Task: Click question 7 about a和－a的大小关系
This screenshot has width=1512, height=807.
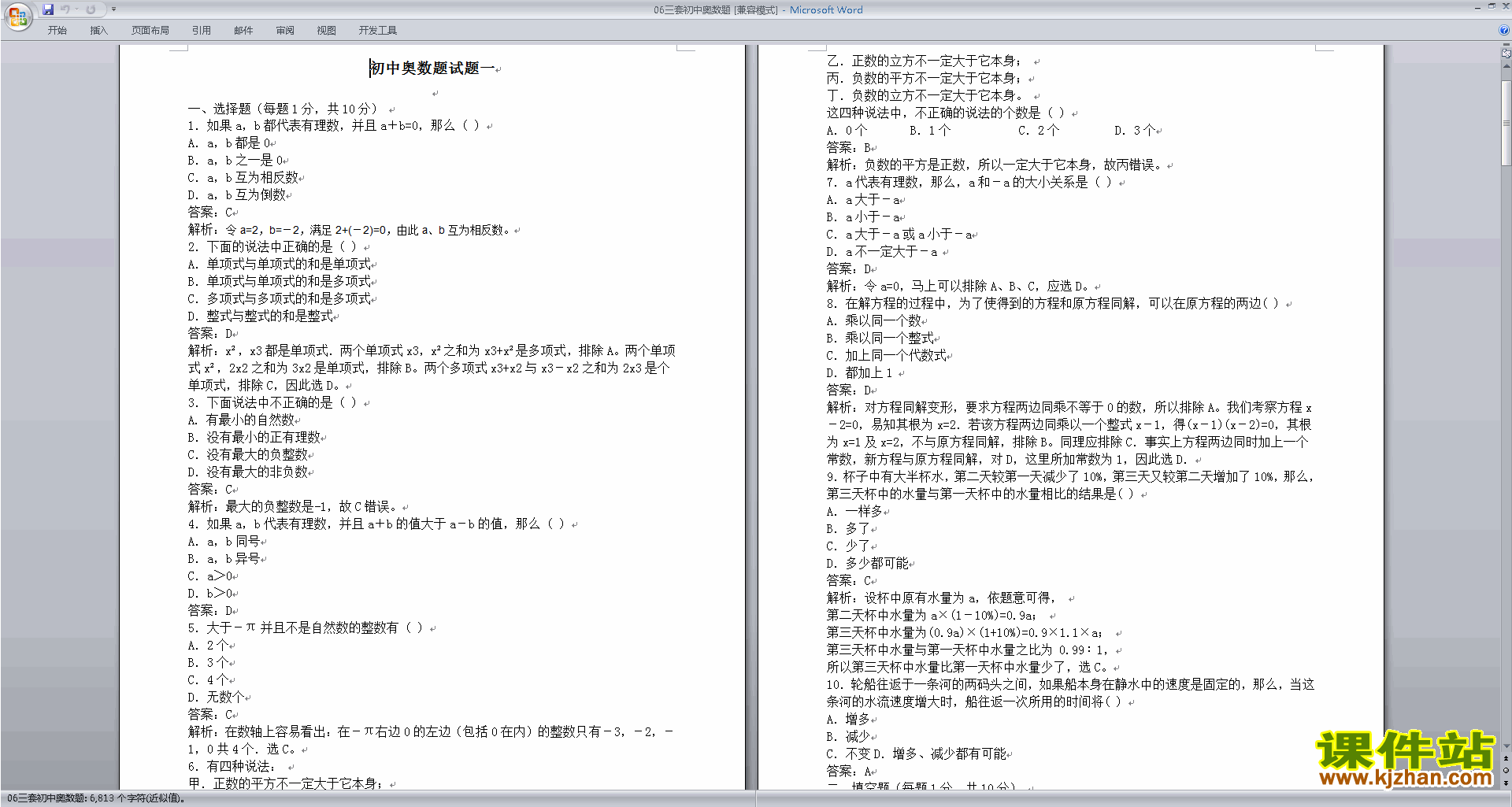Action: coord(969,183)
